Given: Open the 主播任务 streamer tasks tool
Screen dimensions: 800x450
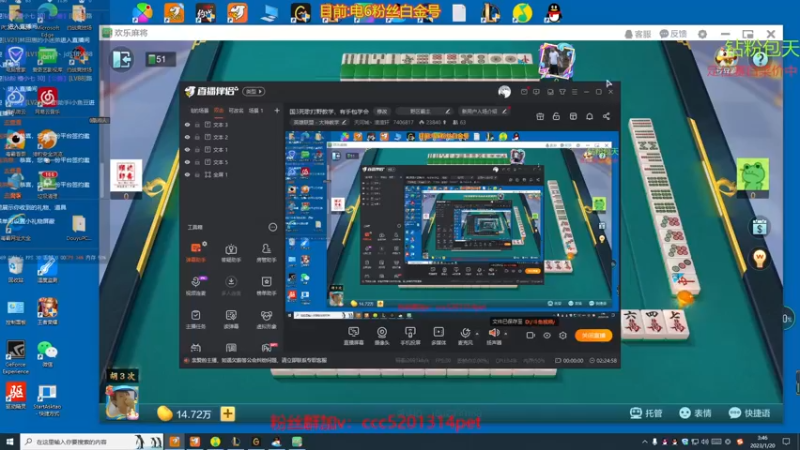Looking at the screenshot, I should [x=196, y=319].
